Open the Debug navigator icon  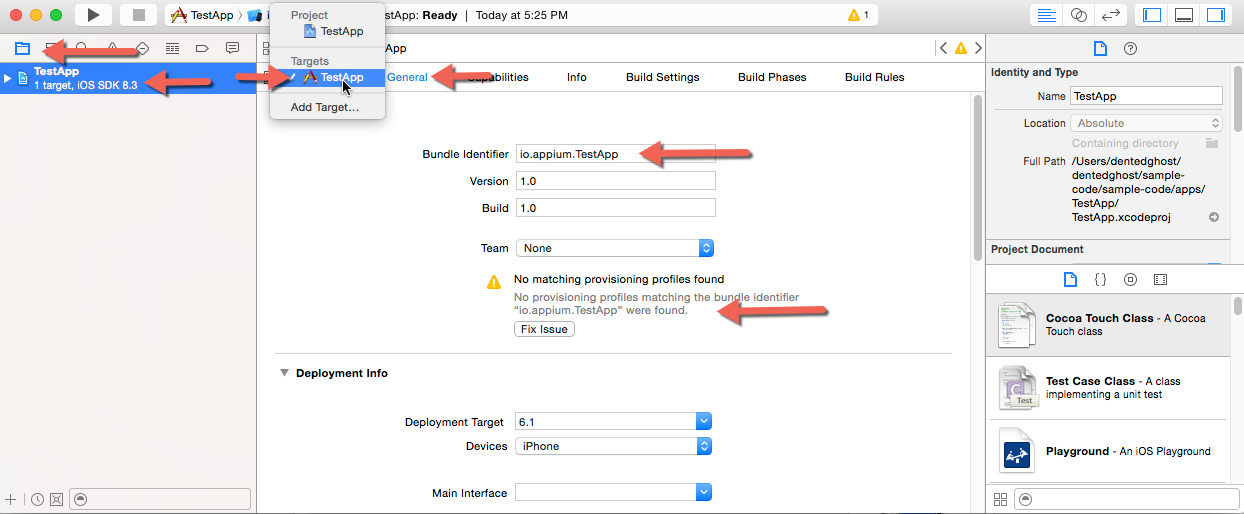pos(172,48)
